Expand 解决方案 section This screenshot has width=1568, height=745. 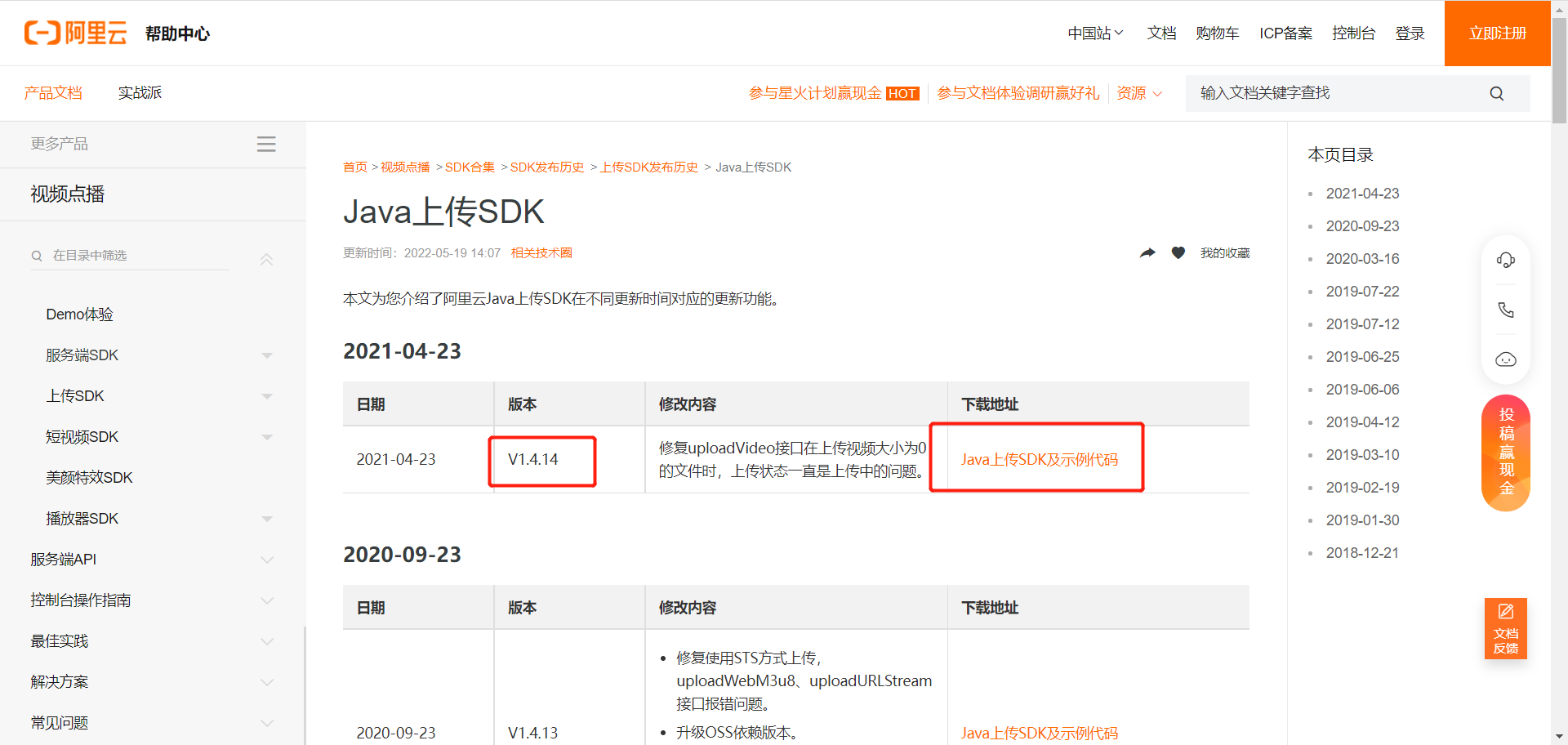[267, 682]
